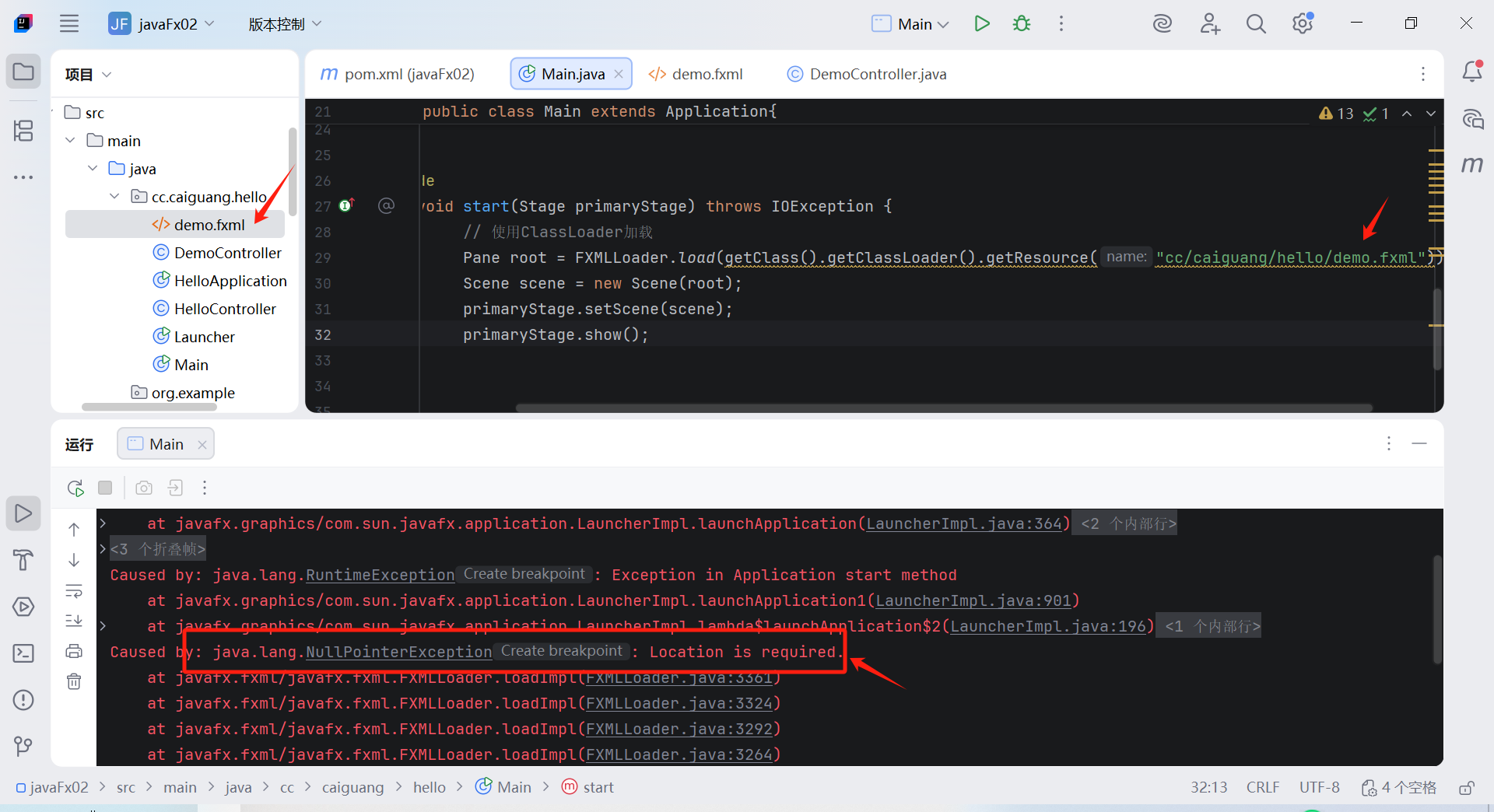Click the project tree vertical scrollbar
The image size is (1494, 812).
coord(293,172)
